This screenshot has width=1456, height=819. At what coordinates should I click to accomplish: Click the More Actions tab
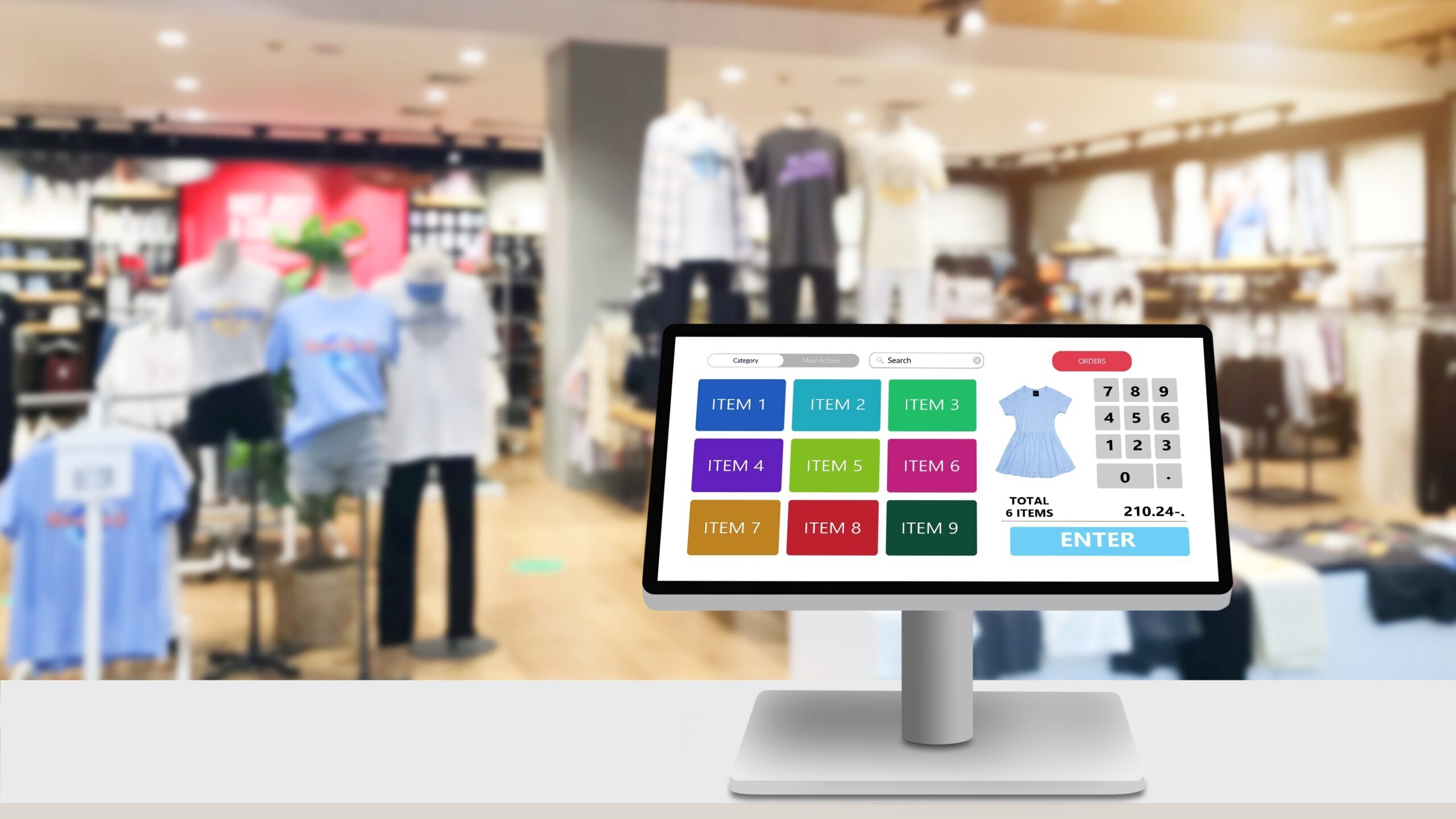click(x=820, y=360)
